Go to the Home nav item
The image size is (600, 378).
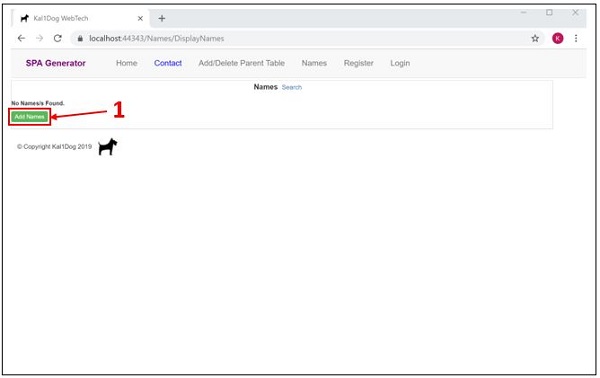click(127, 63)
